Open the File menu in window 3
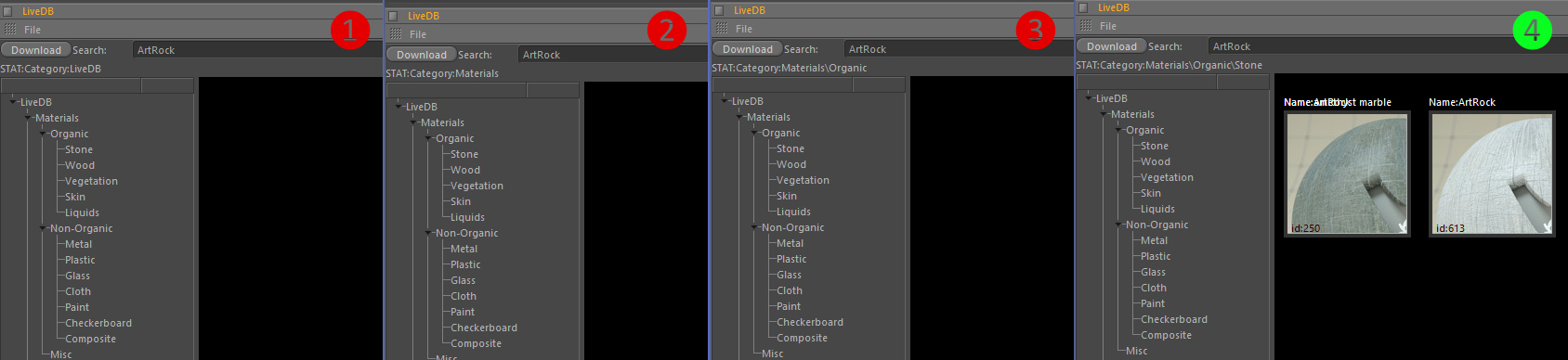Image resolution: width=1568 pixels, height=360 pixels. 744,29
